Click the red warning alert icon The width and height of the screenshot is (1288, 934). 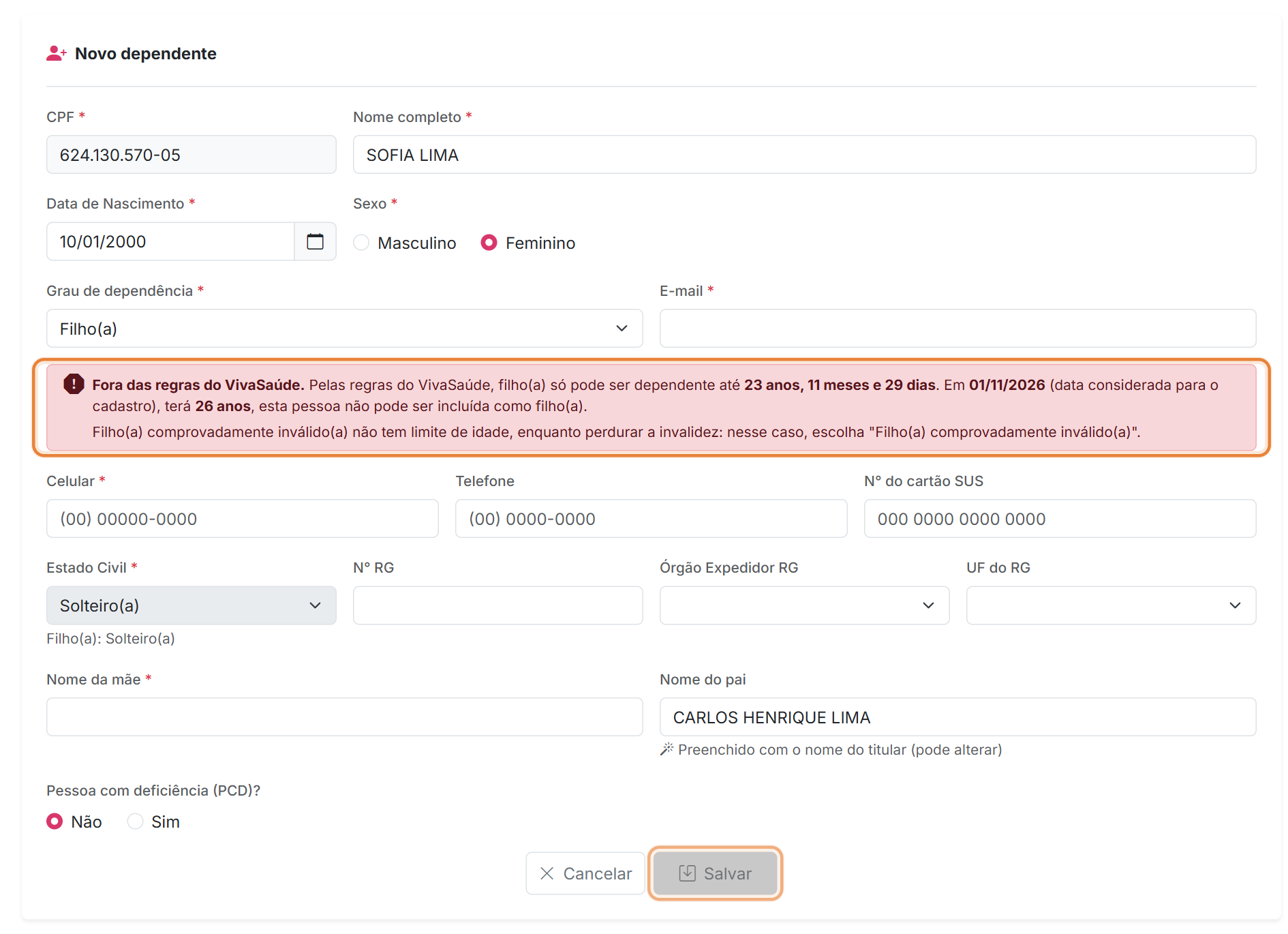click(74, 384)
